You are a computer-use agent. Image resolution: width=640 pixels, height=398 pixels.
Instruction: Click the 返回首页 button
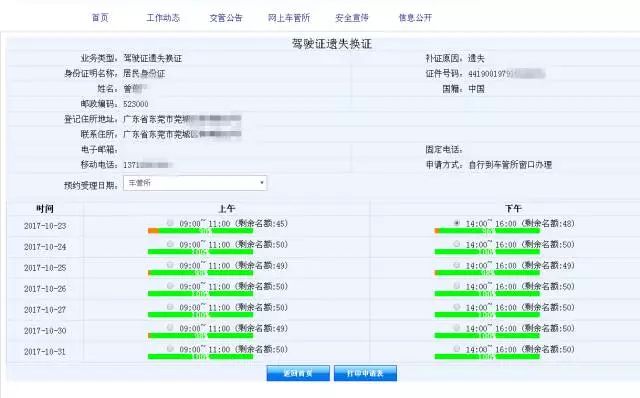tap(298, 373)
